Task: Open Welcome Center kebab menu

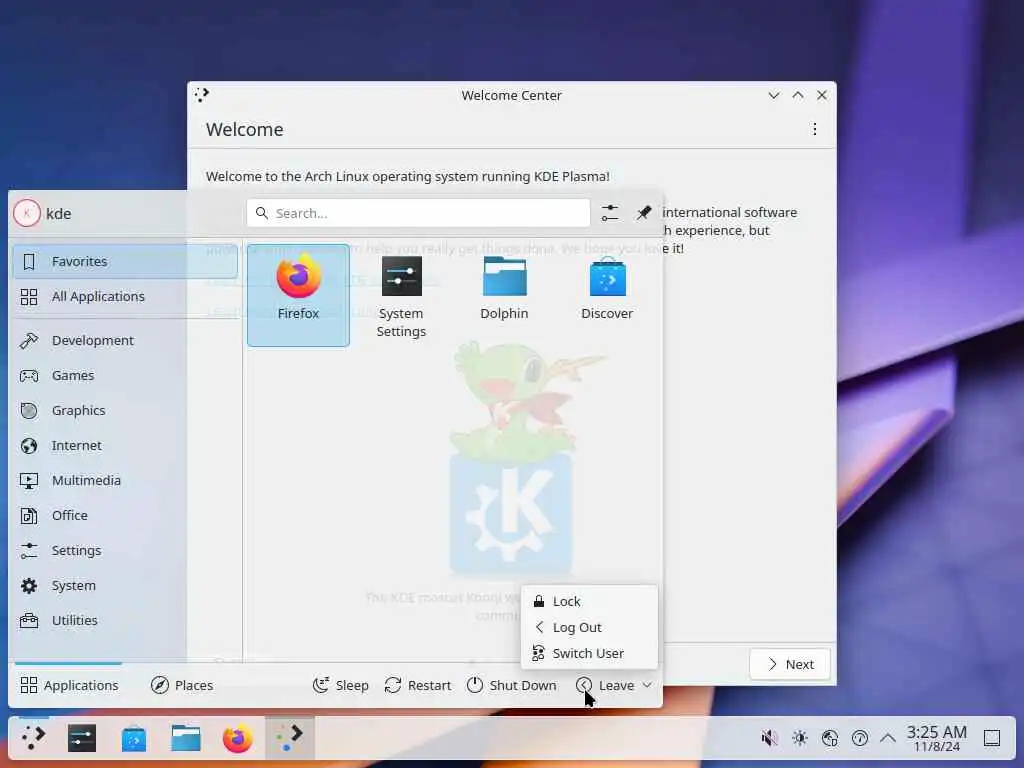Action: (814, 129)
